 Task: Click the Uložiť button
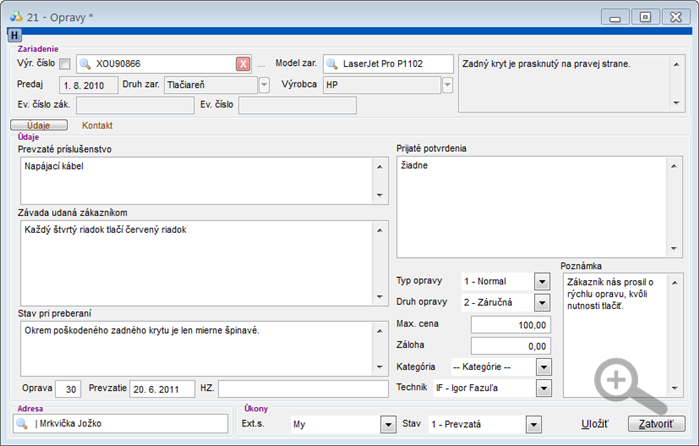click(x=594, y=424)
